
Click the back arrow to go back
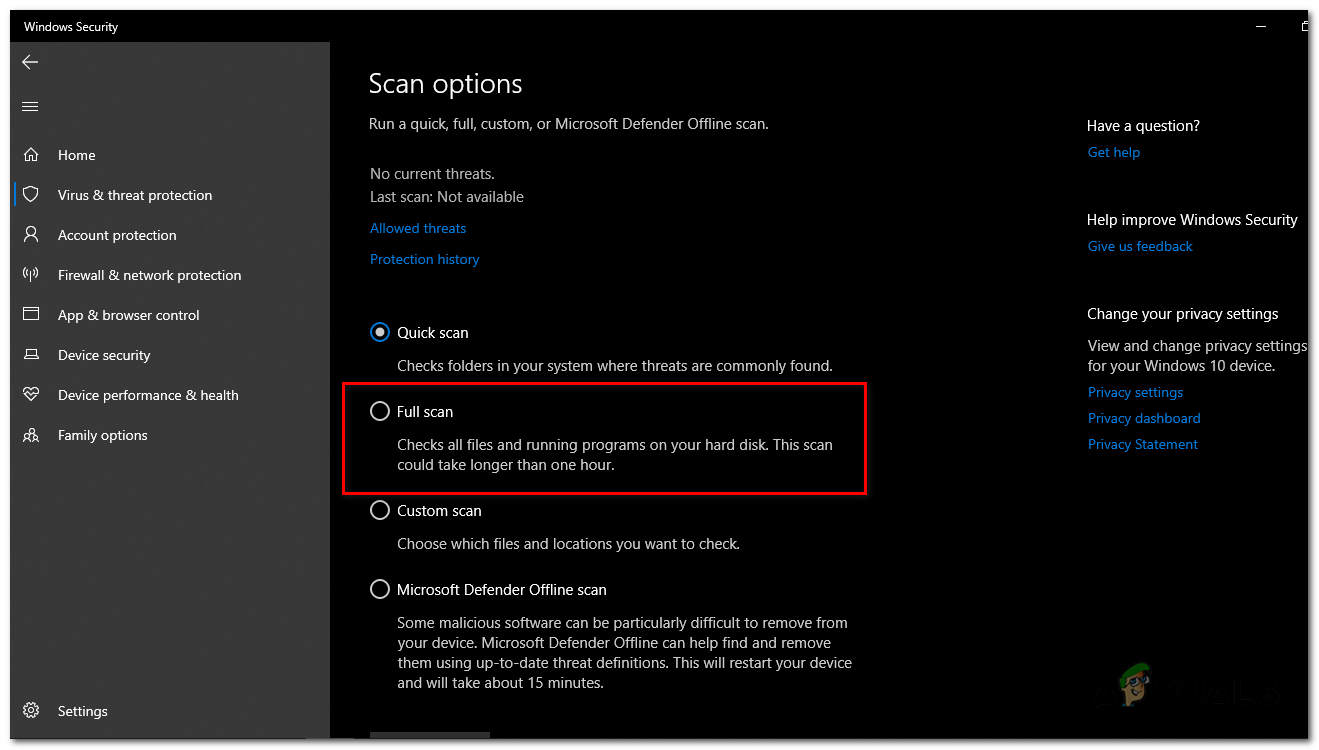point(29,62)
